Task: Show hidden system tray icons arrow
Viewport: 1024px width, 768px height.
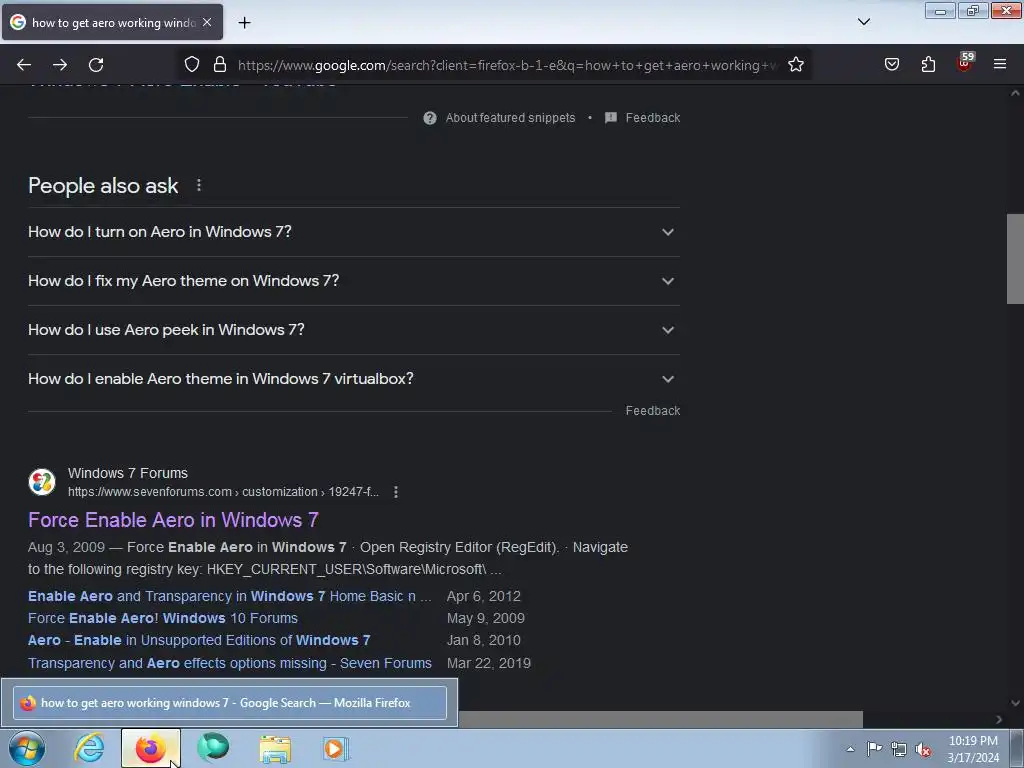Action: 850,749
